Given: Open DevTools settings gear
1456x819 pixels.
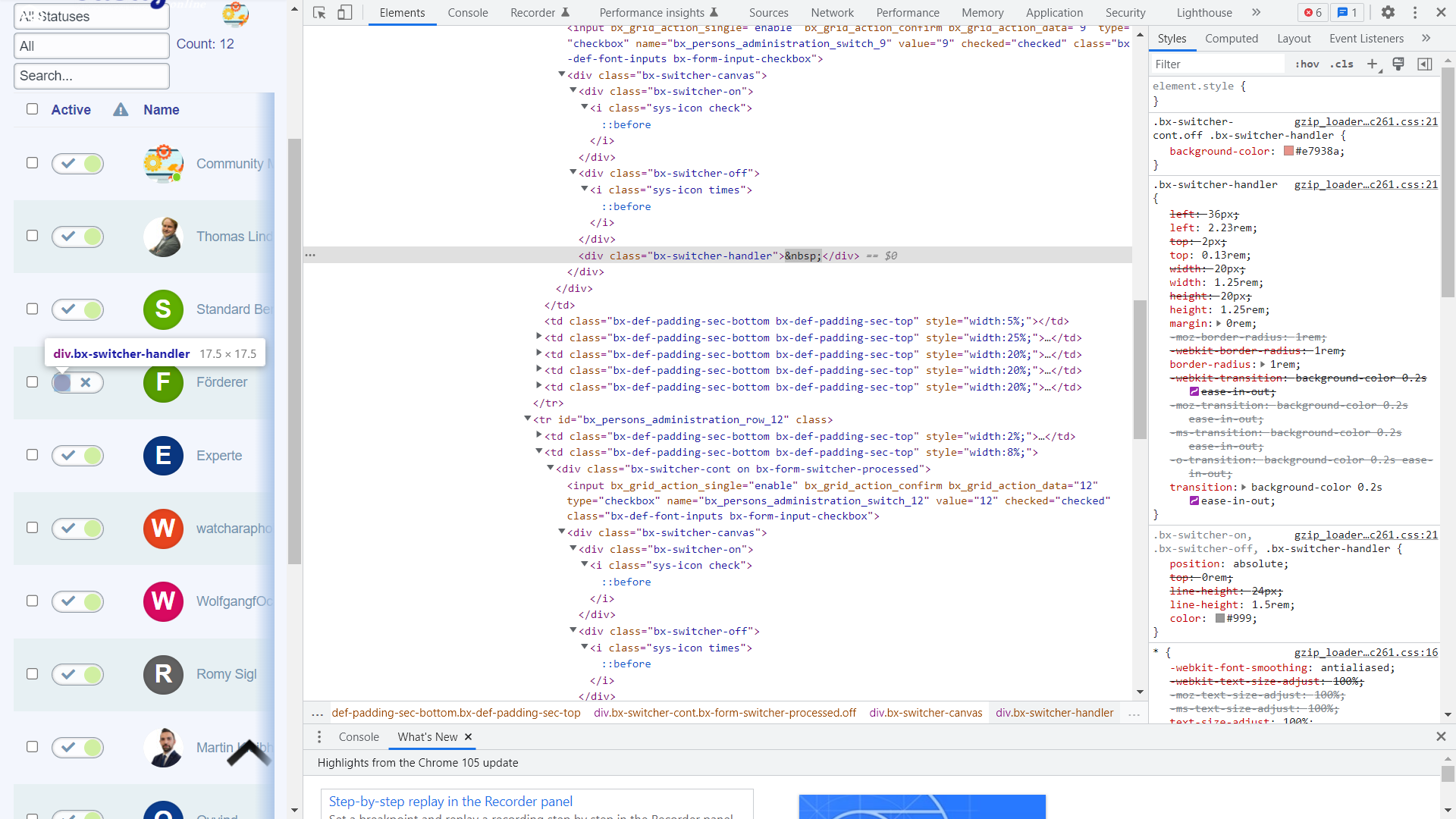Looking at the screenshot, I should pos(1388,13).
